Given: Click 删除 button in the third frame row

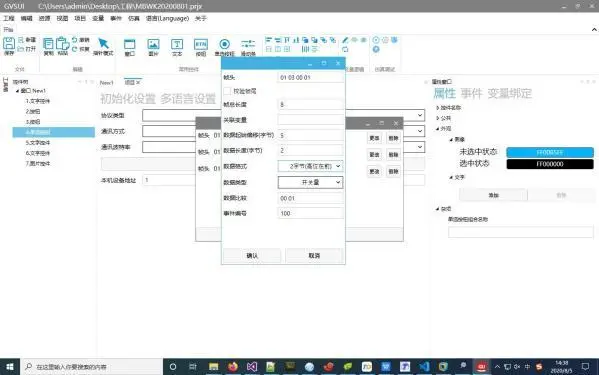Looking at the screenshot, I should (x=393, y=171).
